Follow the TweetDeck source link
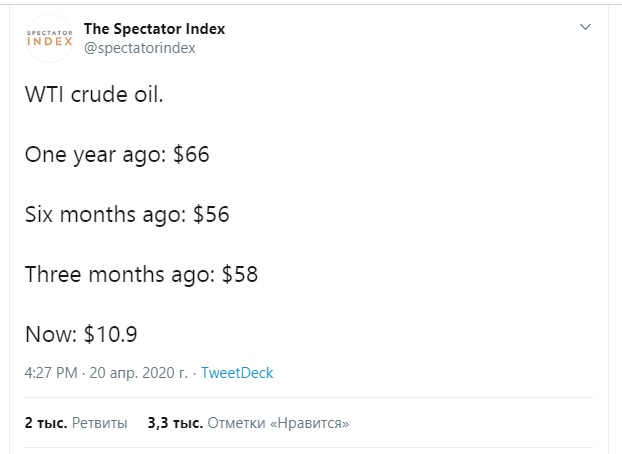The image size is (622, 454). (x=237, y=373)
